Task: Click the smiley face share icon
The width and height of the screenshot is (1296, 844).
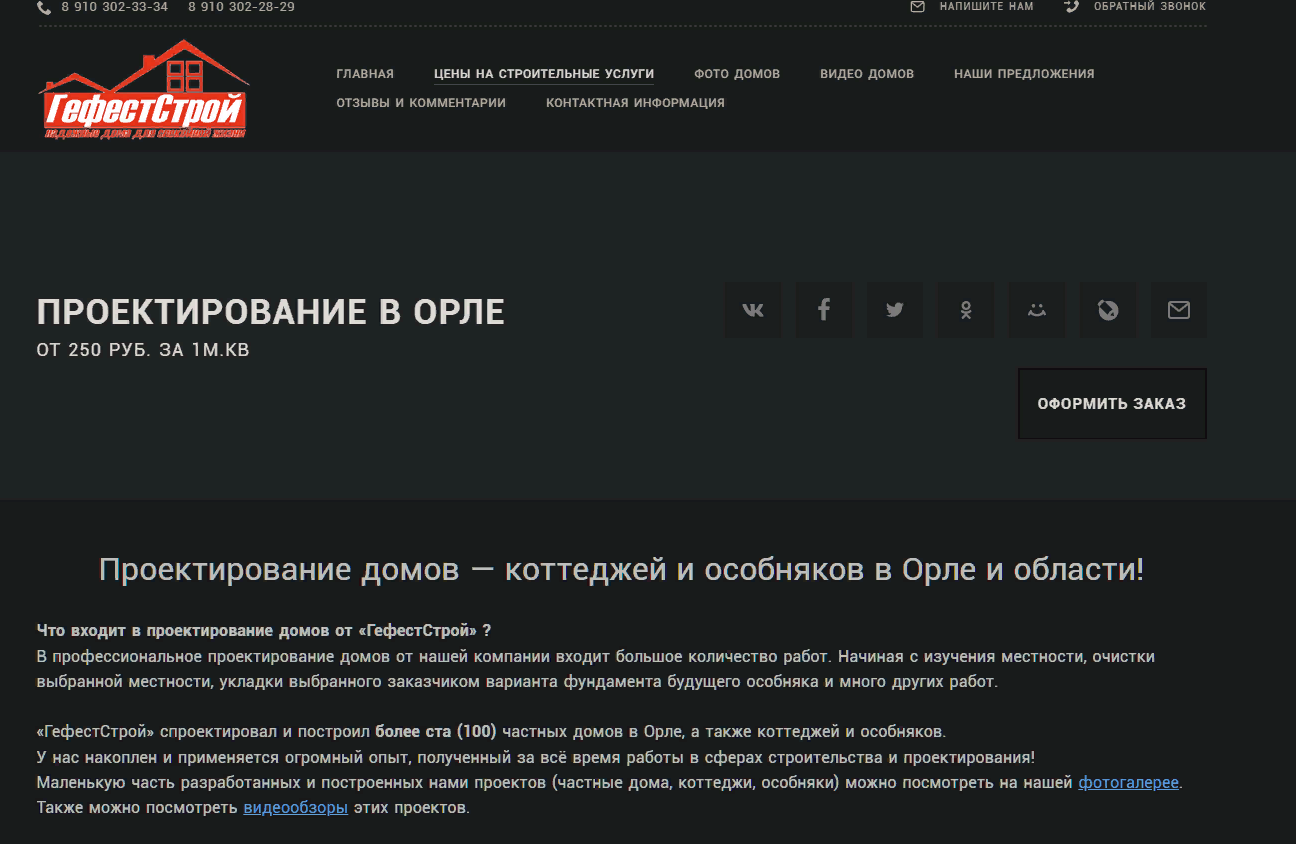Action: point(1037,310)
